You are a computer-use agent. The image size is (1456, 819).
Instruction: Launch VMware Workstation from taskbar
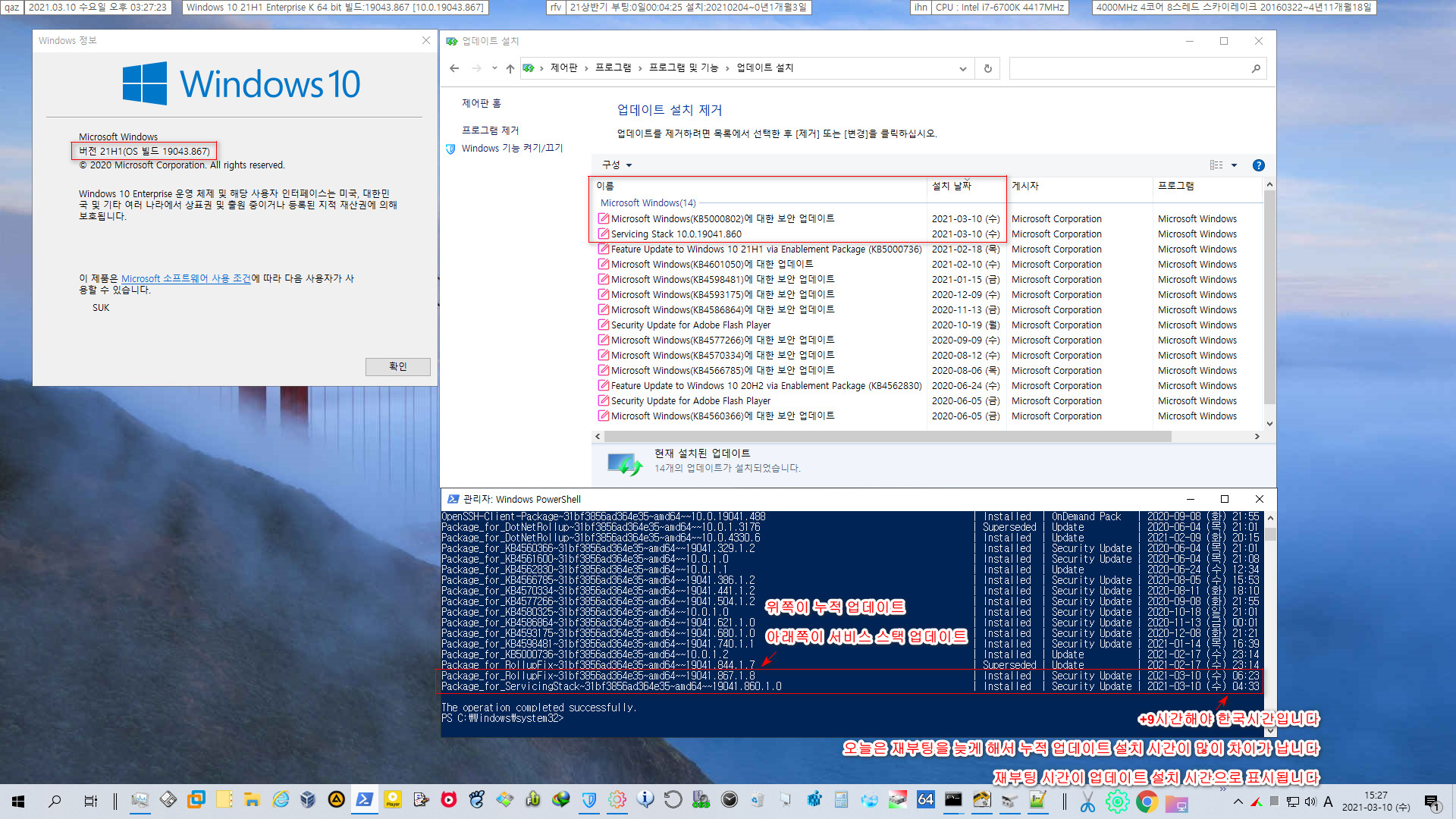coord(196,799)
